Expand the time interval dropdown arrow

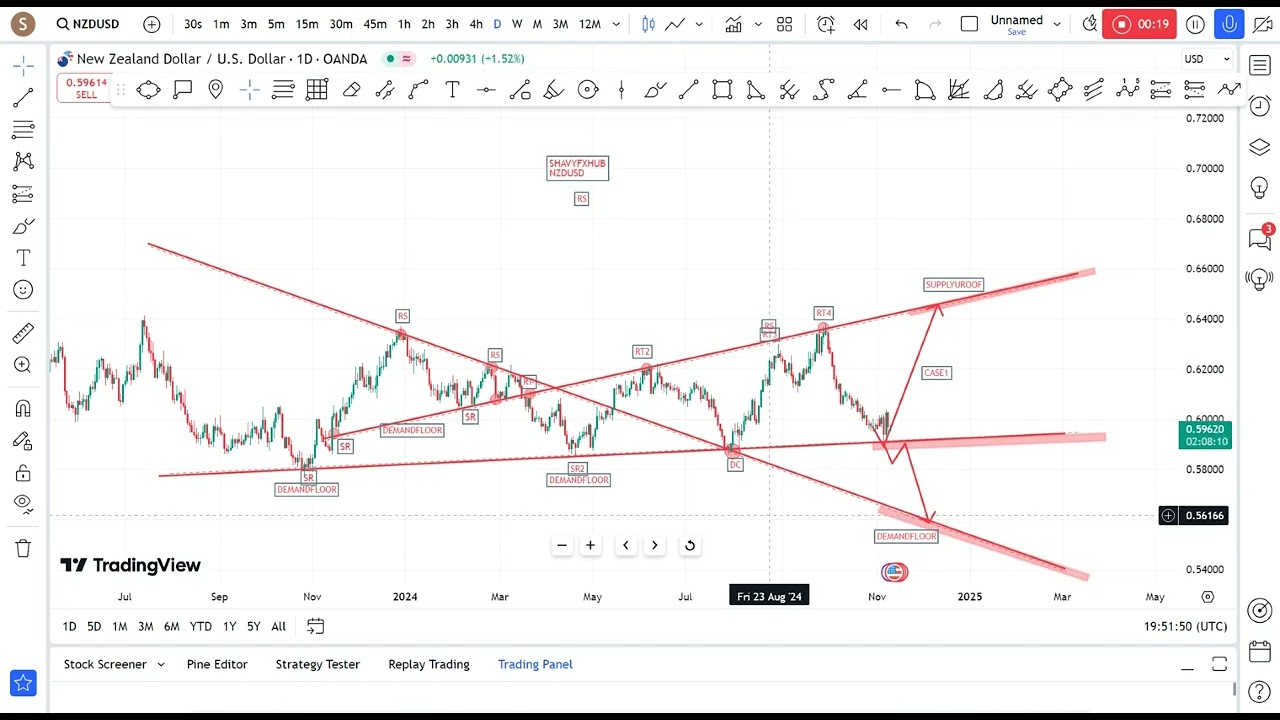[616, 24]
